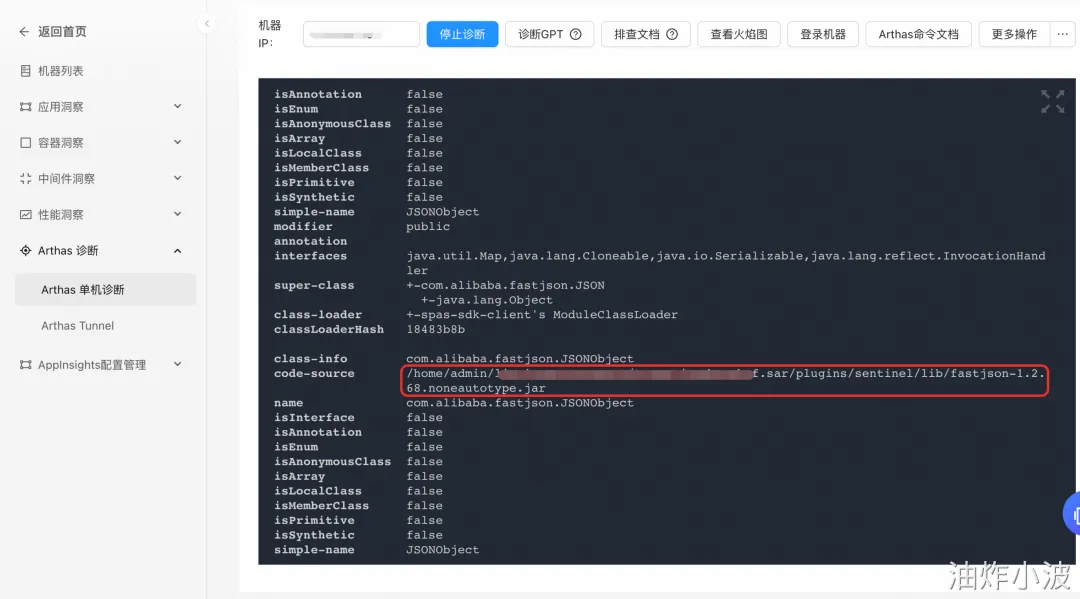Viewport: 1080px width, 599px height.
Task: Expand the 中间件洞察 menu chevron
Action: [x=178, y=178]
